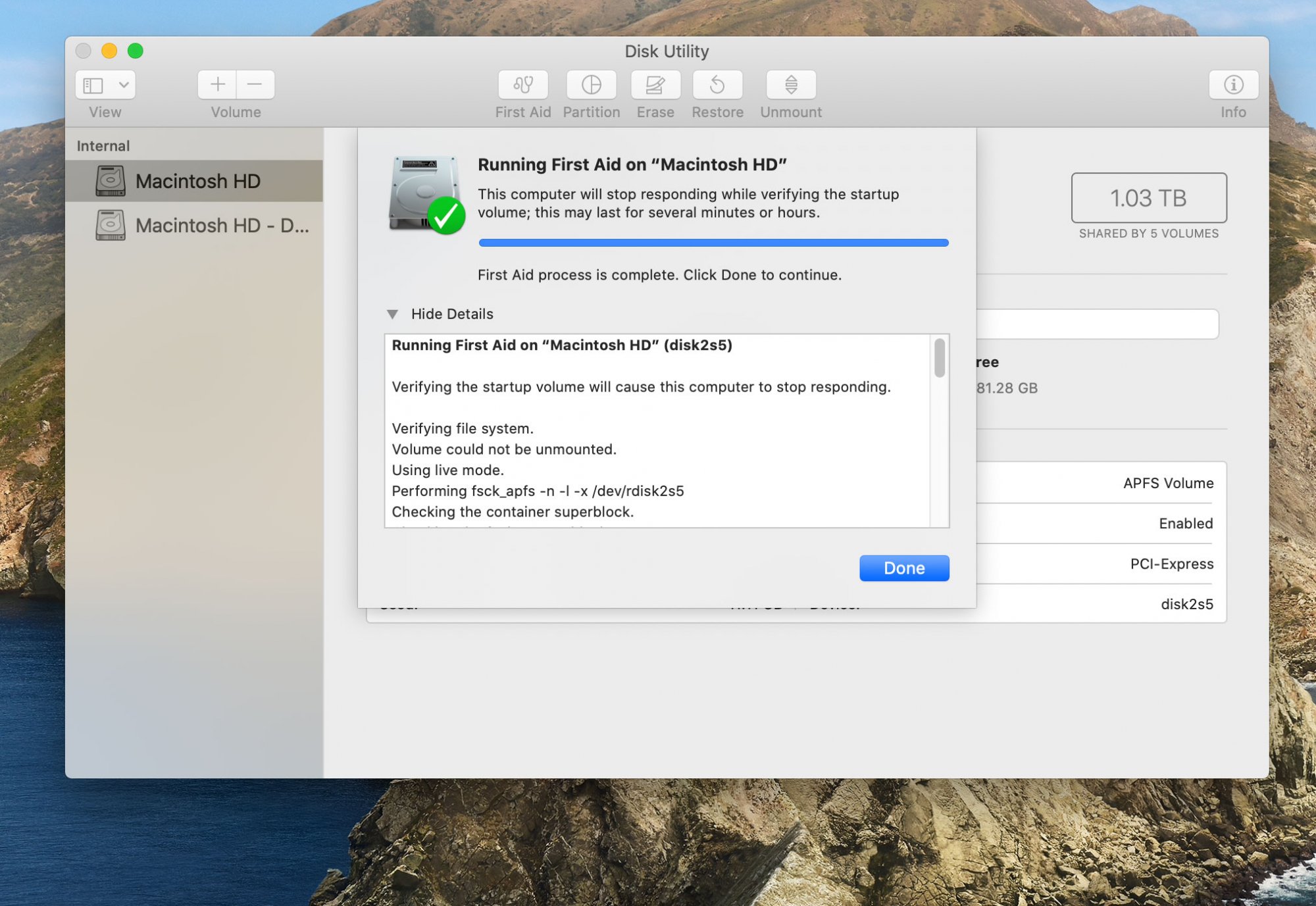Viewport: 1316px width, 906px height.
Task: Open the Info panel
Action: click(1233, 85)
